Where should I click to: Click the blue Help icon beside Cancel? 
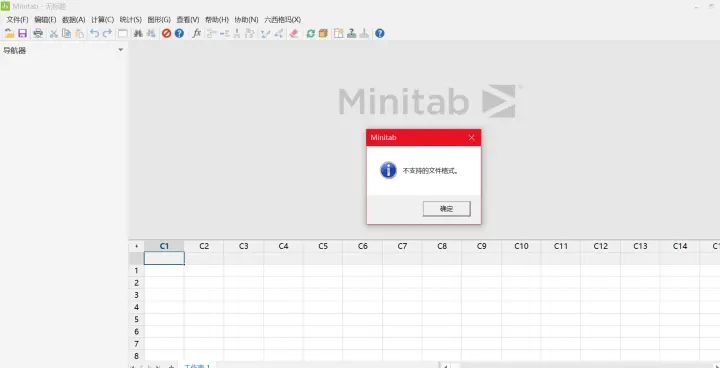pyautogui.click(x=179, y=34)
